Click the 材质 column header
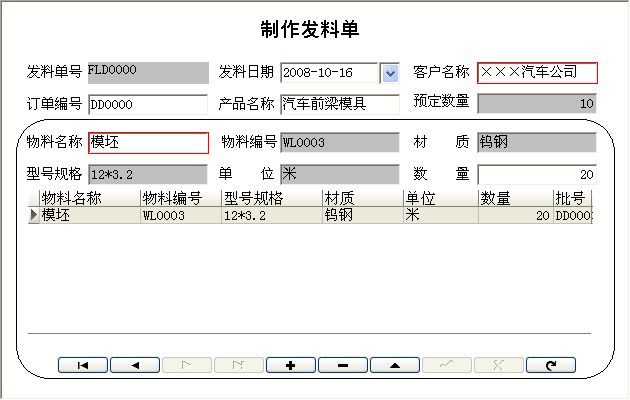Screen dimensions: 630x400 click(x=363, y=198)
